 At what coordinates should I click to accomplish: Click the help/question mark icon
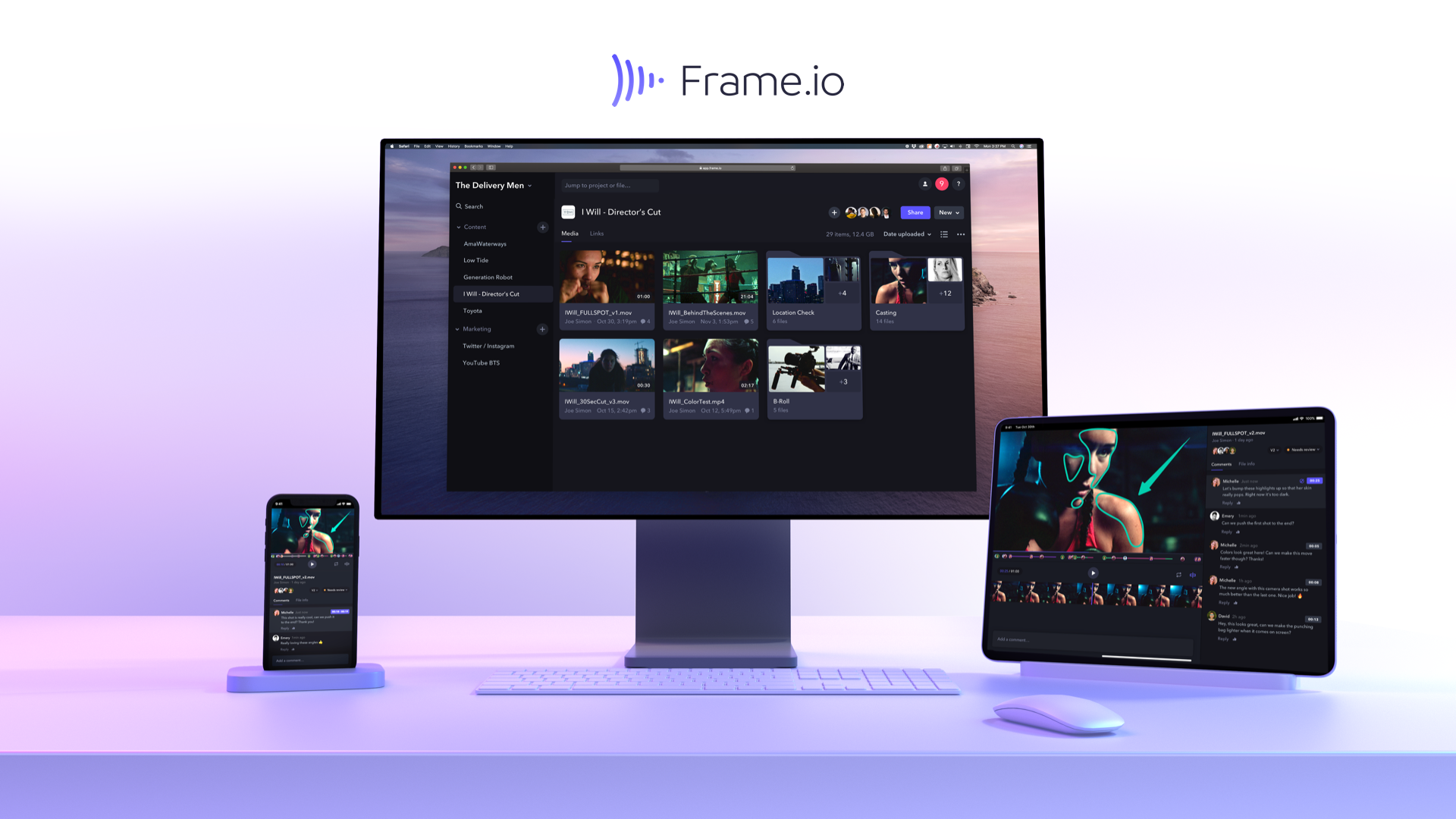958,184
